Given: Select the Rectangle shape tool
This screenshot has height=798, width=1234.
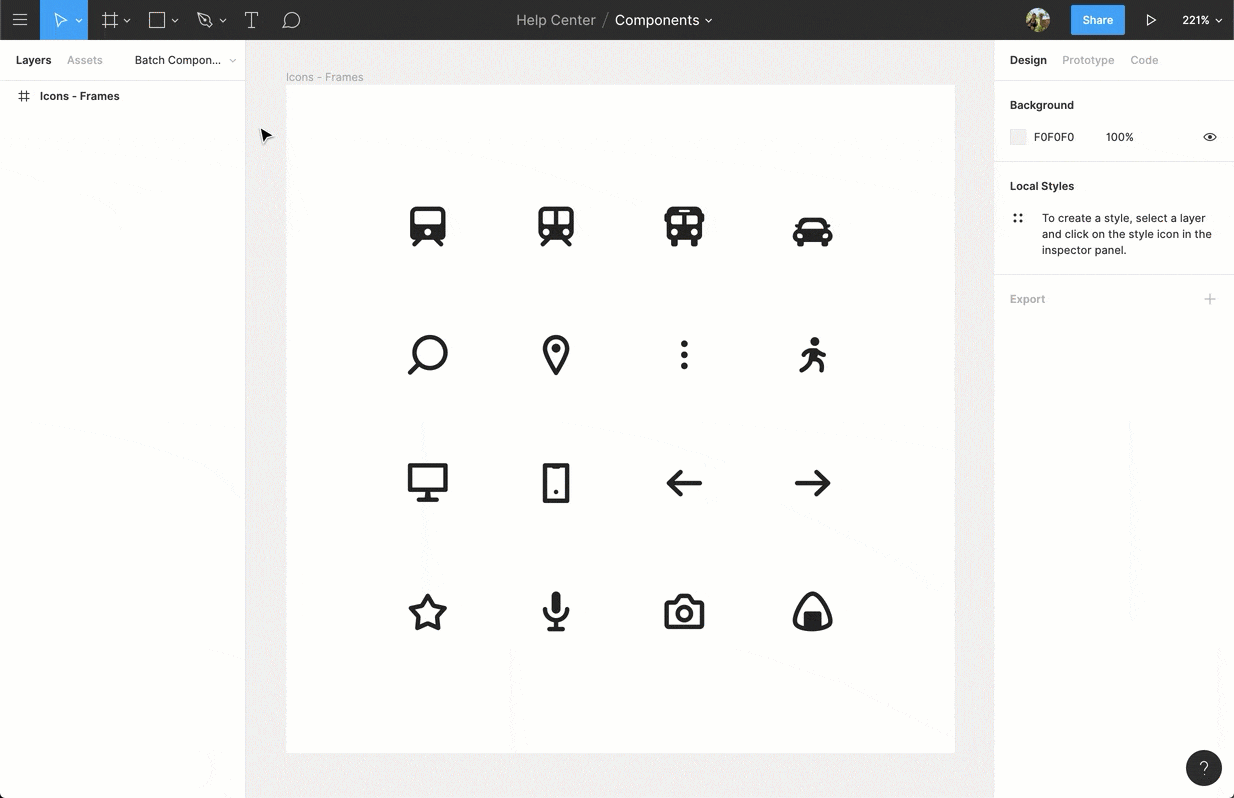Looking at the screenshot, I should (157, 20).
